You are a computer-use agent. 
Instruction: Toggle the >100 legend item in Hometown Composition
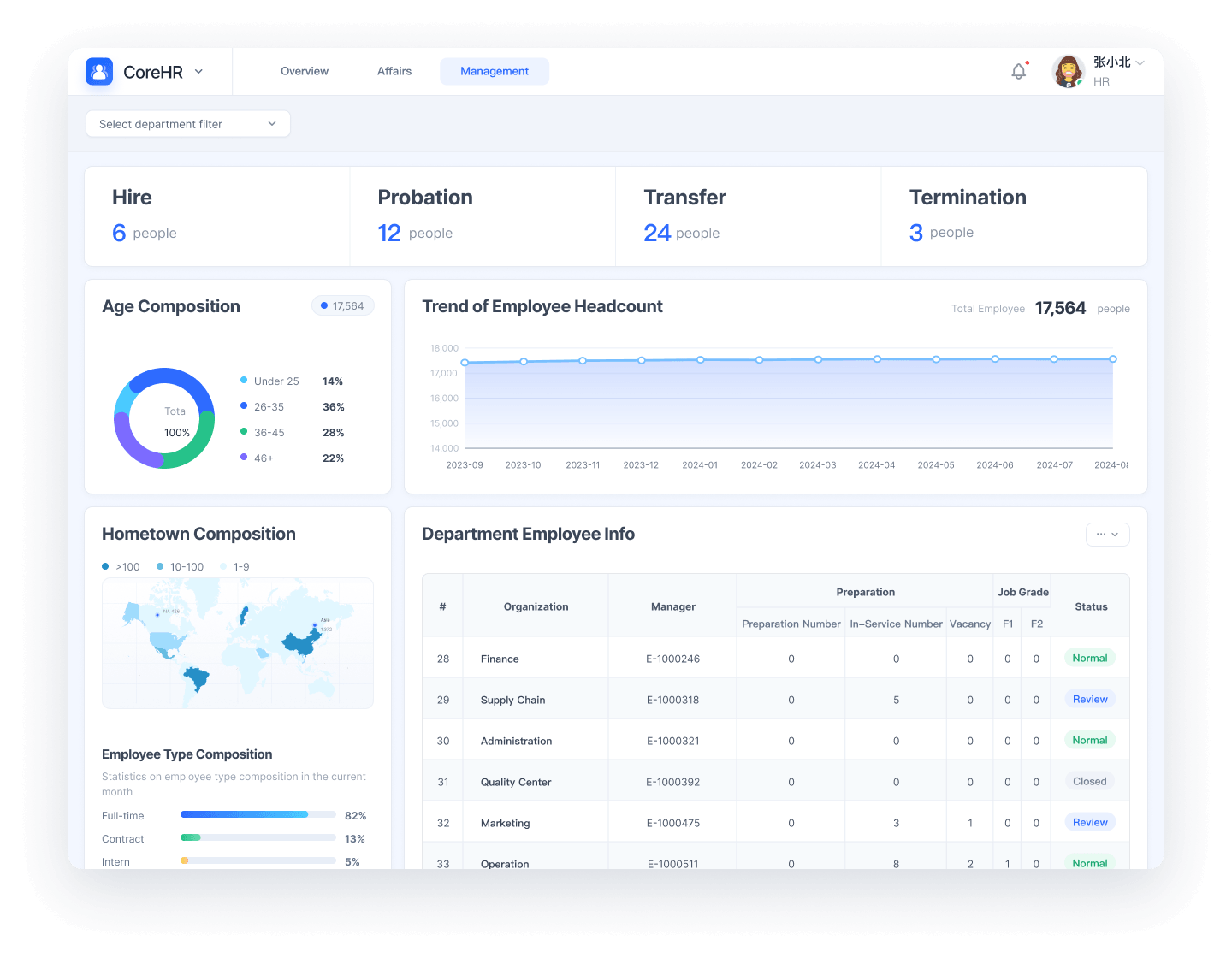coord(121,567)
